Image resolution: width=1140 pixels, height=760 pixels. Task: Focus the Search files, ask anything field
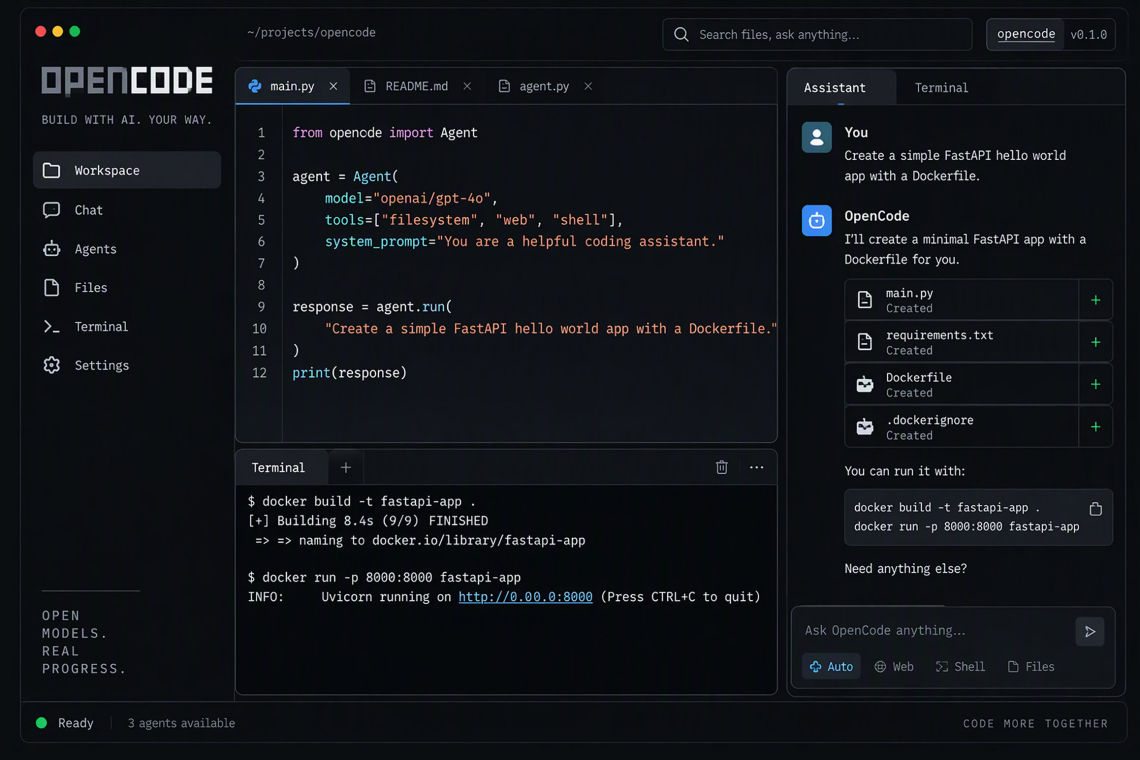[x=817, y=34]
